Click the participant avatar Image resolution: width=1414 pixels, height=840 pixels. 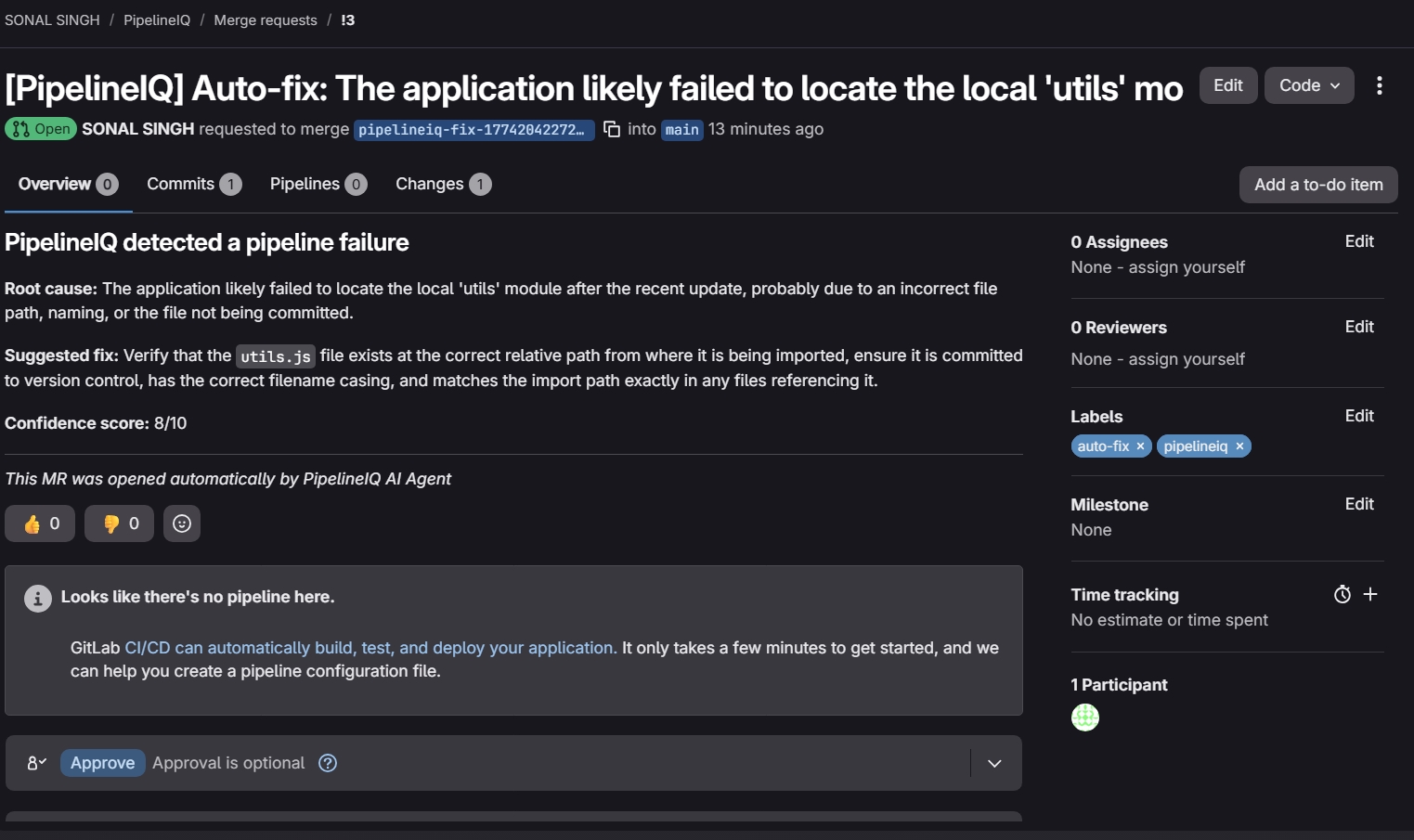coord(1085,717)
